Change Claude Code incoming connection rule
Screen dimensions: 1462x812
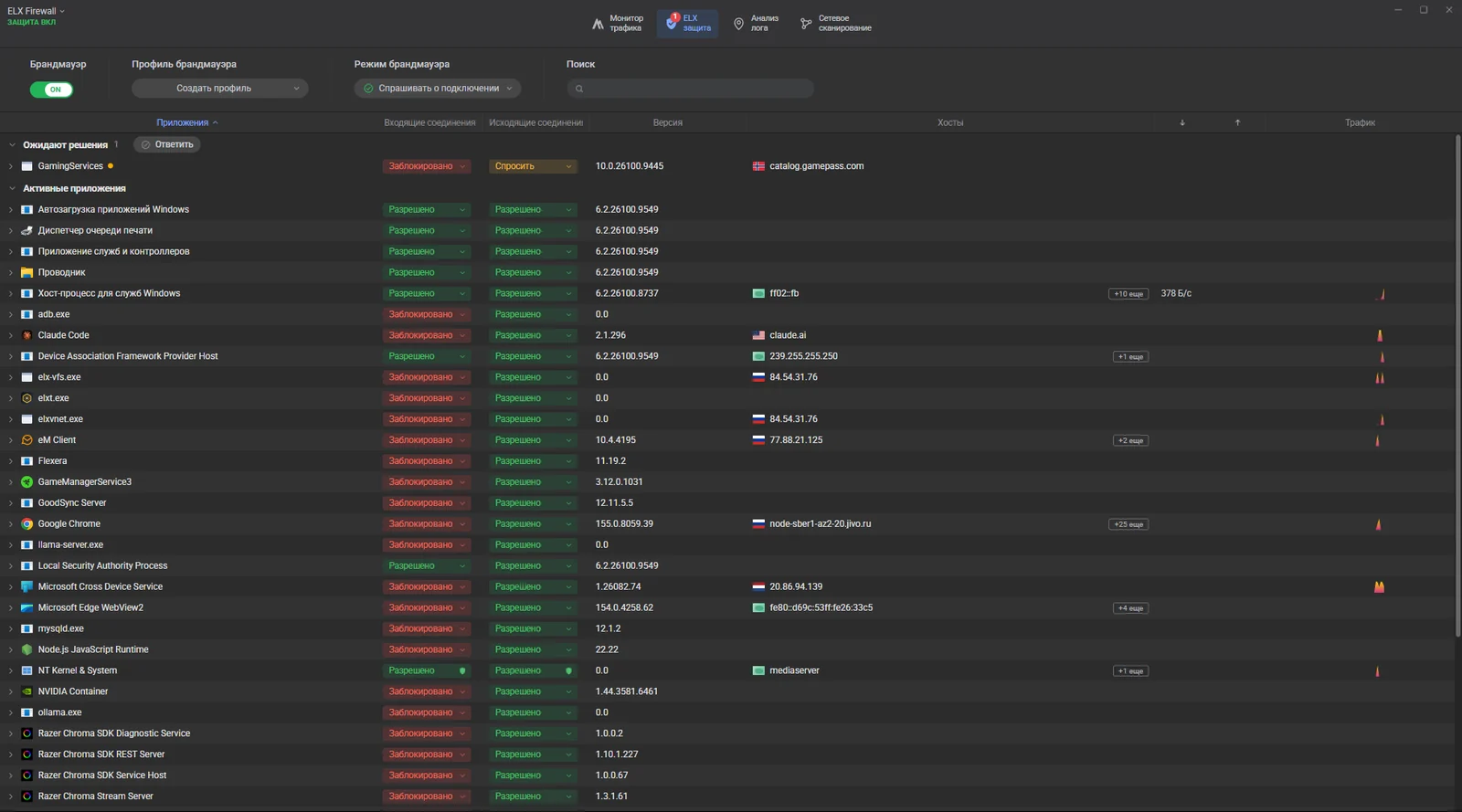(427, 335)
